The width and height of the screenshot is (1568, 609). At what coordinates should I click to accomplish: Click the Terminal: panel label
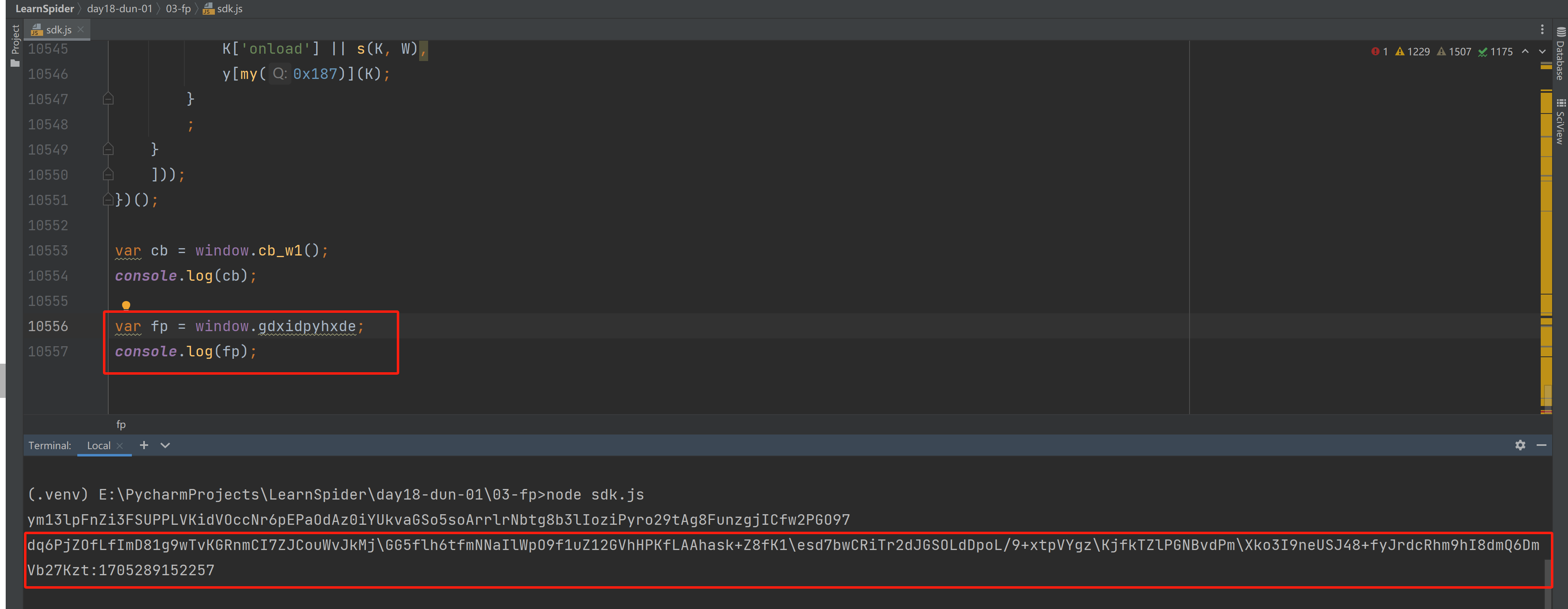[x=49, y=445]
